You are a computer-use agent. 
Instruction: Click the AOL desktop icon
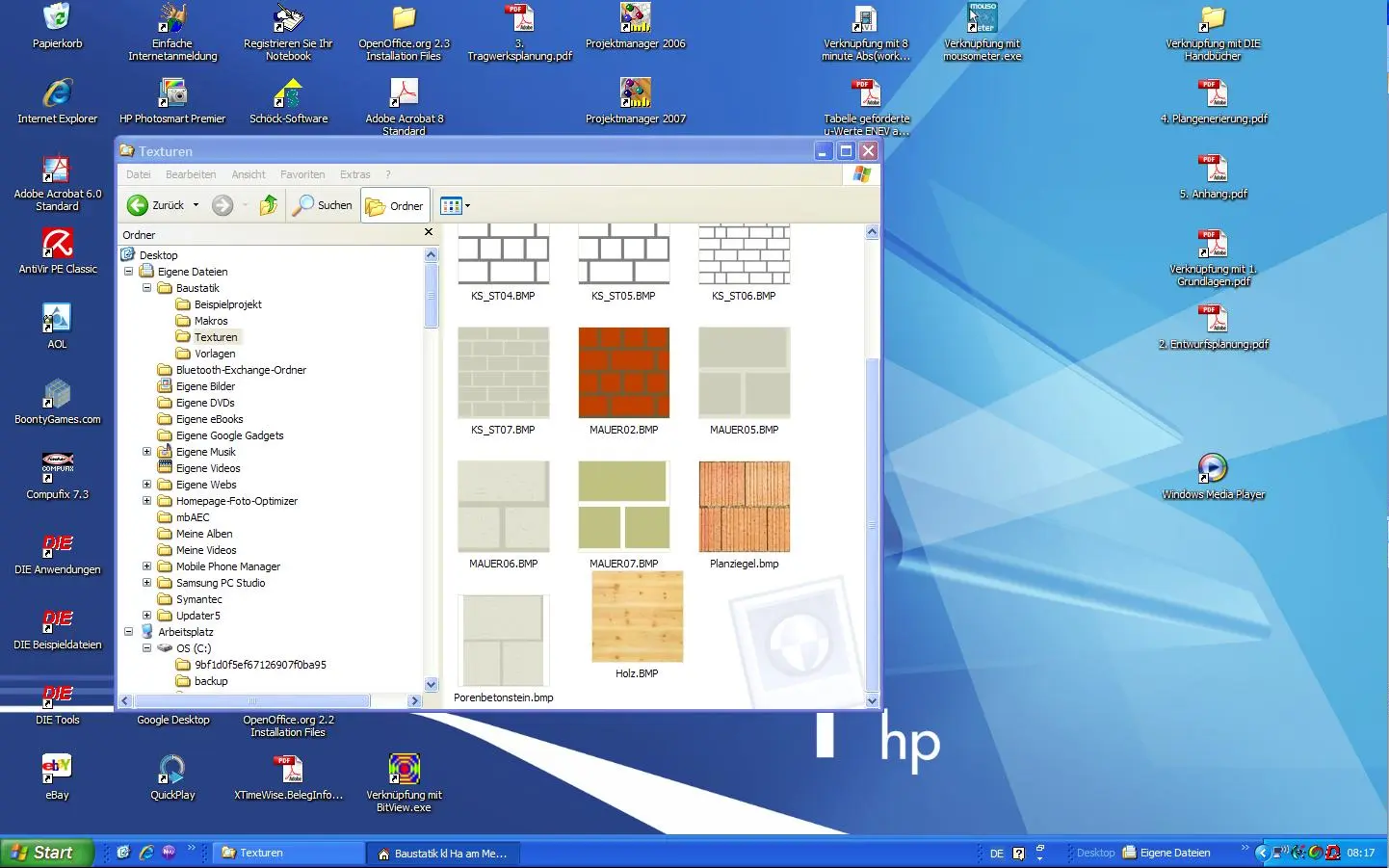click(57, 319)
